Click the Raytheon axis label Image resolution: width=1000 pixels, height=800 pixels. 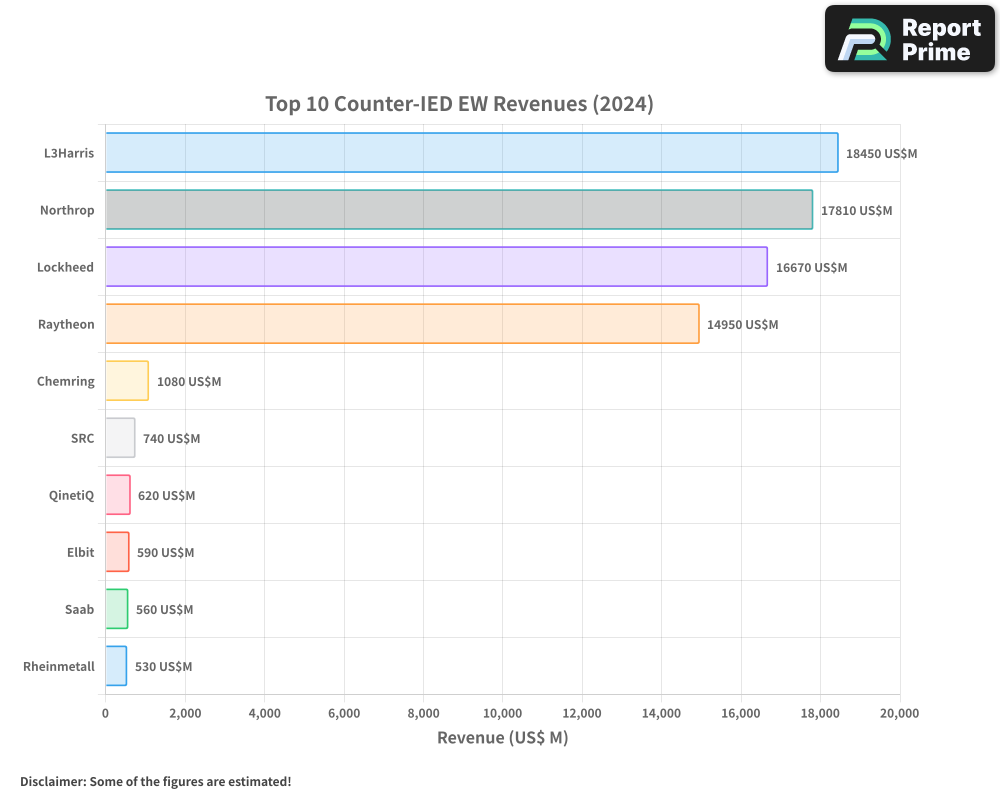(x=66, y=324)
